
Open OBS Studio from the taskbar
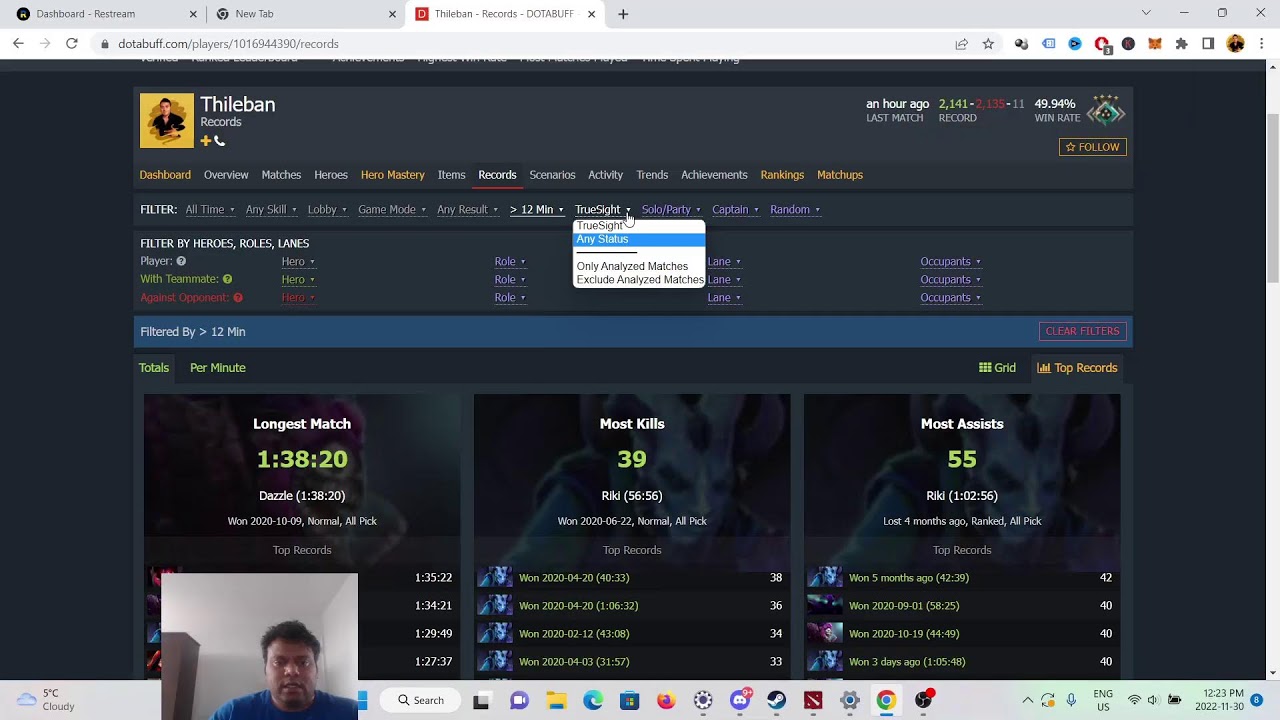pyautogui.click(x=923, y=700)
